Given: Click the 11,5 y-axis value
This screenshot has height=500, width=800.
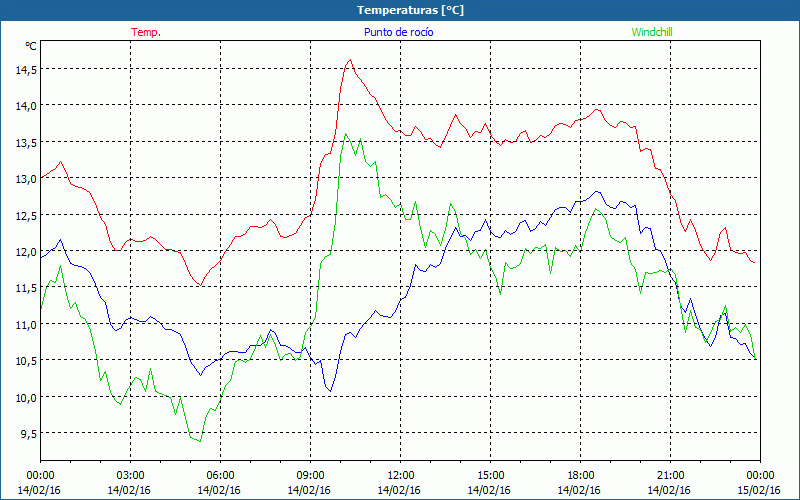Looking at the screenshot, I should coord(26,288).
